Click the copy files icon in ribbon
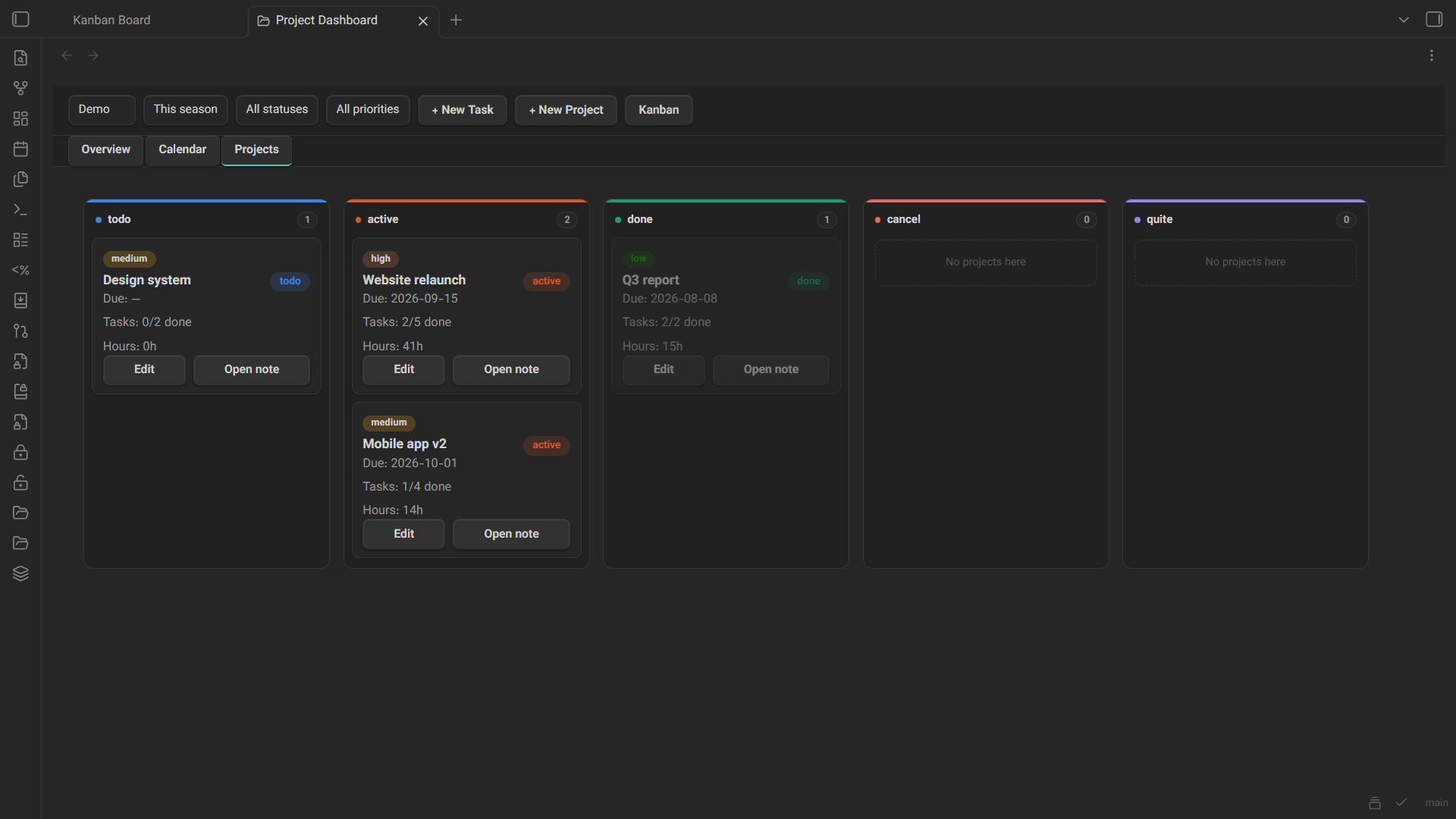The image size is (1456, 819). pos(20,179)
